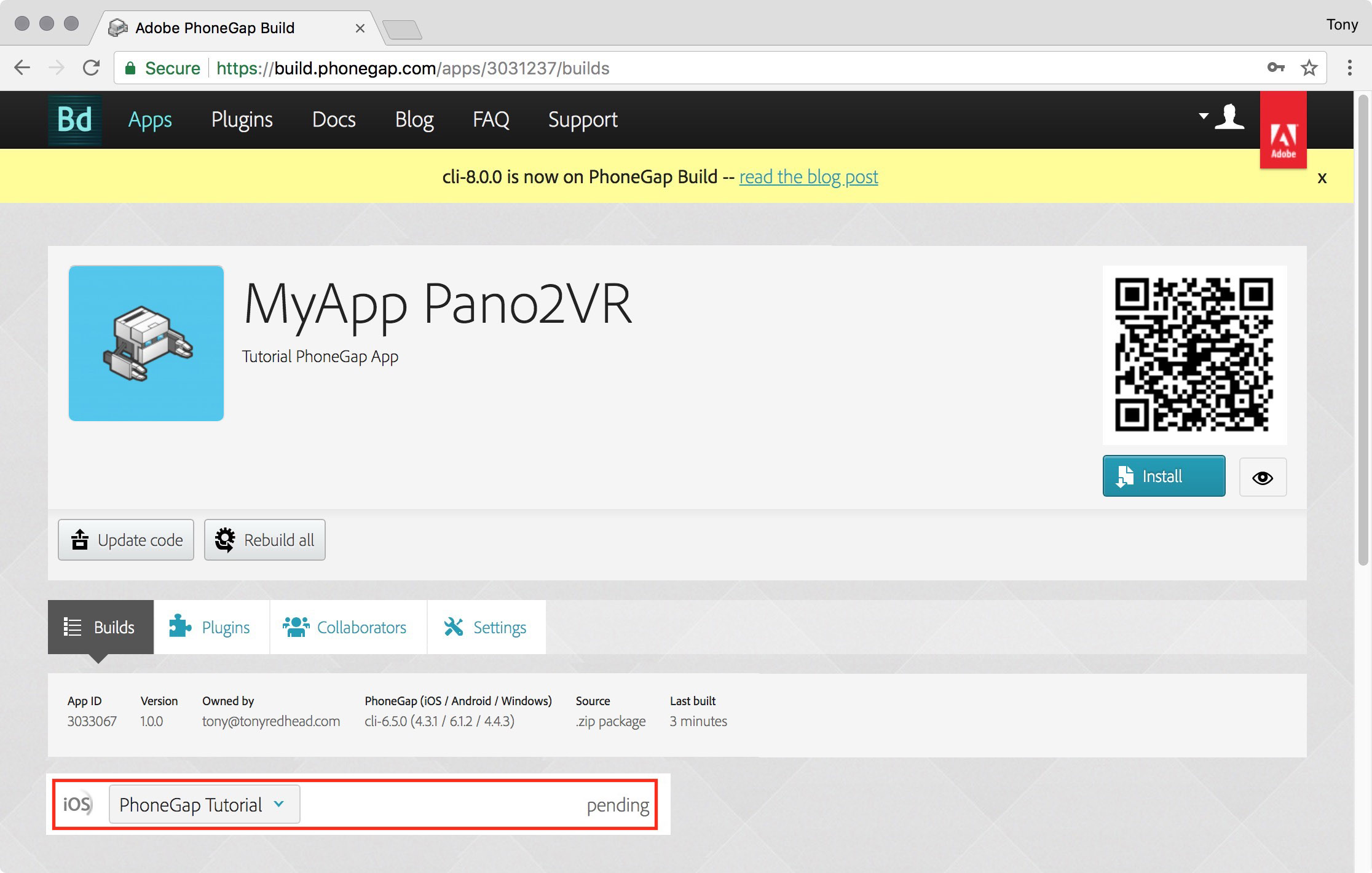Click owner email tony@tonyredhead.com
The height and width of the screenshot is (873, 1372).
271,721
